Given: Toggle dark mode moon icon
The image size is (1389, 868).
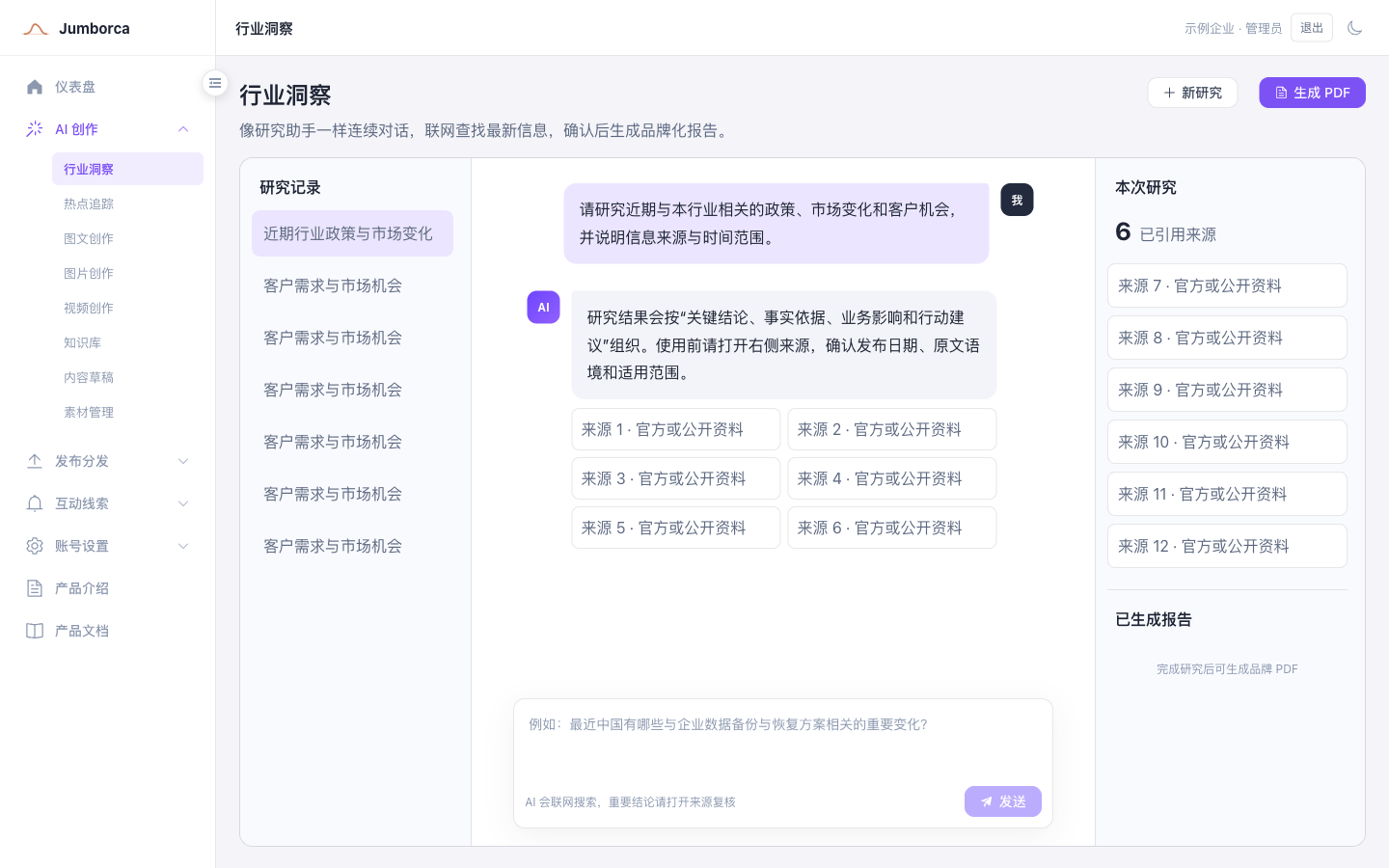Looking at the screenshot, I should click(x=1354, y=28).
